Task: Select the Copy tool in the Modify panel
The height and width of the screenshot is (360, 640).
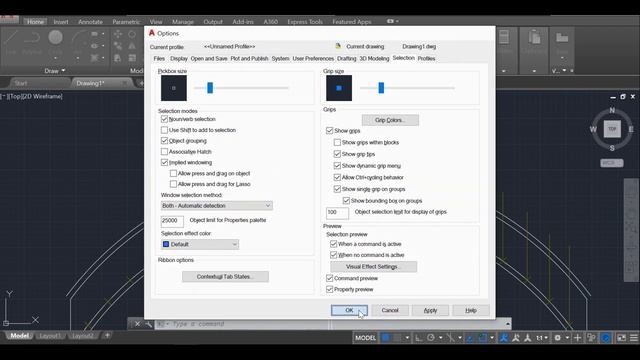Action: coord(118,46)
